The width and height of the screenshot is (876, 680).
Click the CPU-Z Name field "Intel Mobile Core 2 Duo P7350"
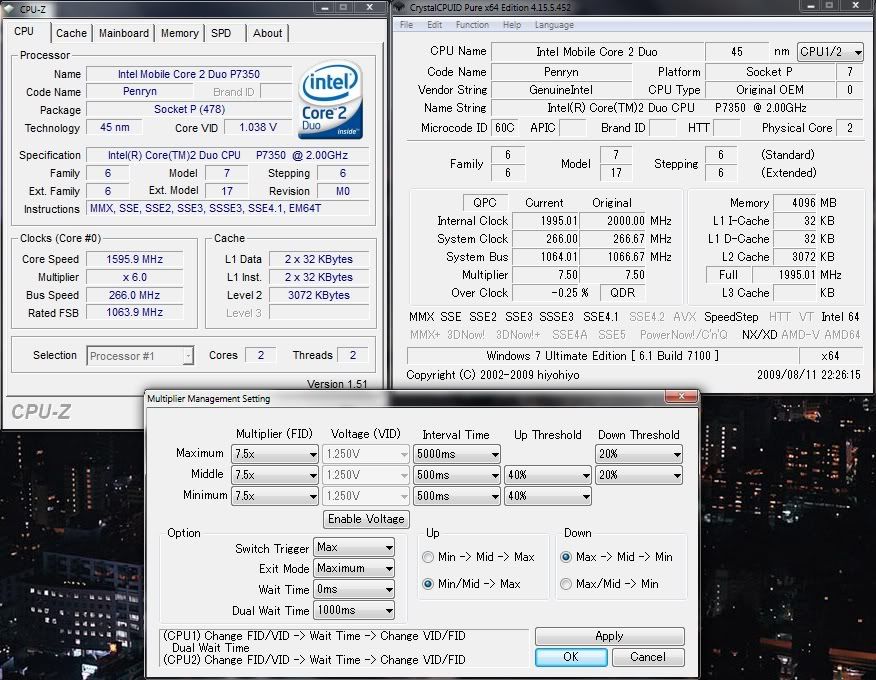tap(189, 74)
